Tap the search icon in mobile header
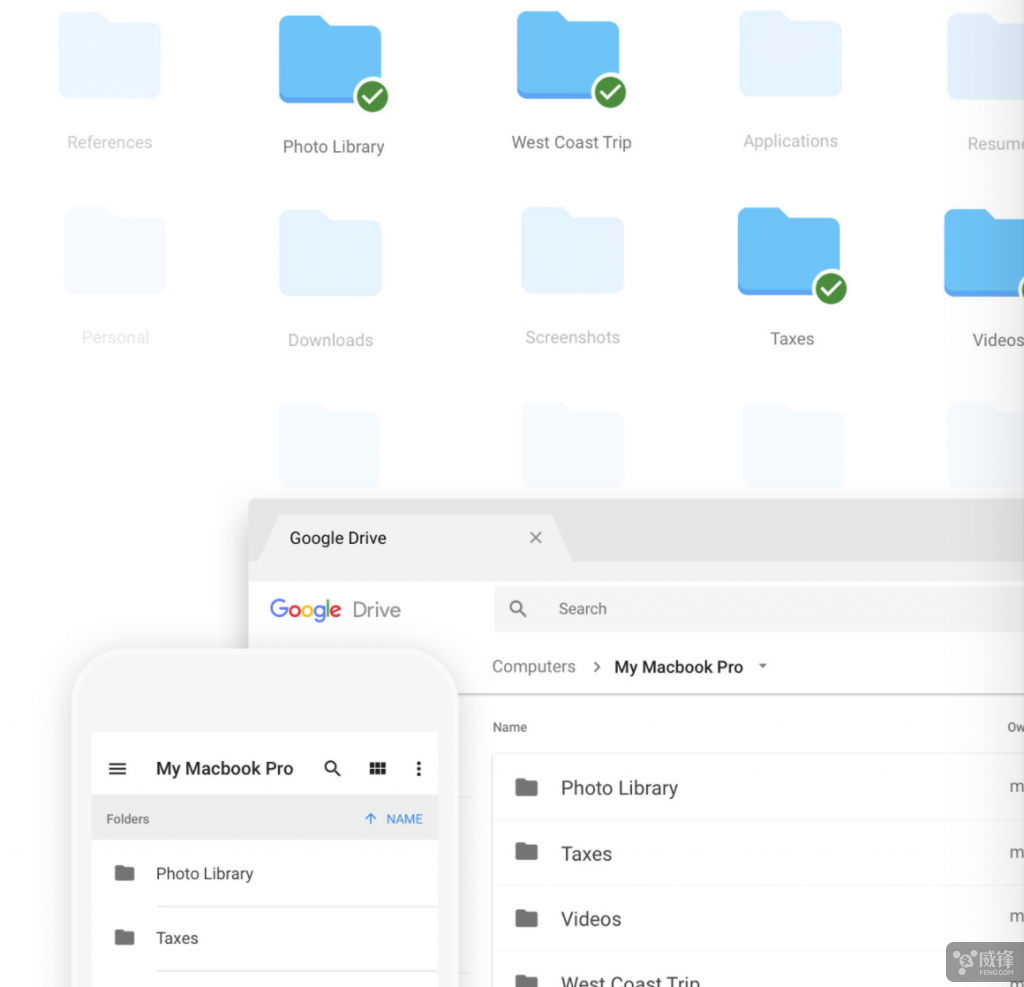This screenshot has width=1024, height=987. click(333, 769)
